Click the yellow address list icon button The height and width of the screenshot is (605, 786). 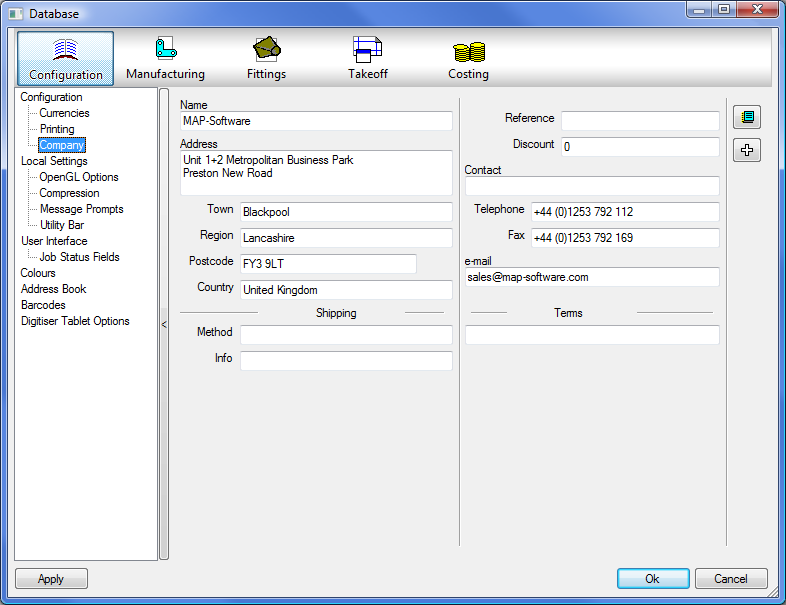747,117
